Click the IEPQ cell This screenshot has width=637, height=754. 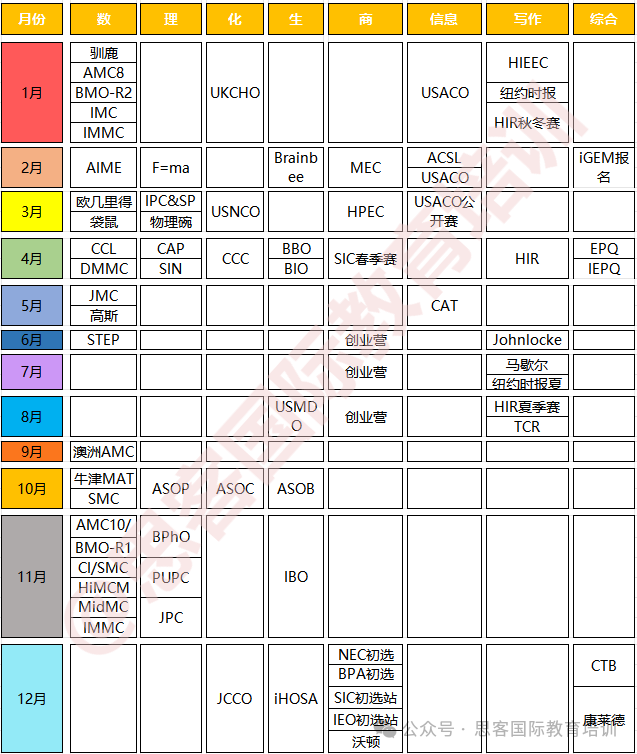(x=604, y=269)
